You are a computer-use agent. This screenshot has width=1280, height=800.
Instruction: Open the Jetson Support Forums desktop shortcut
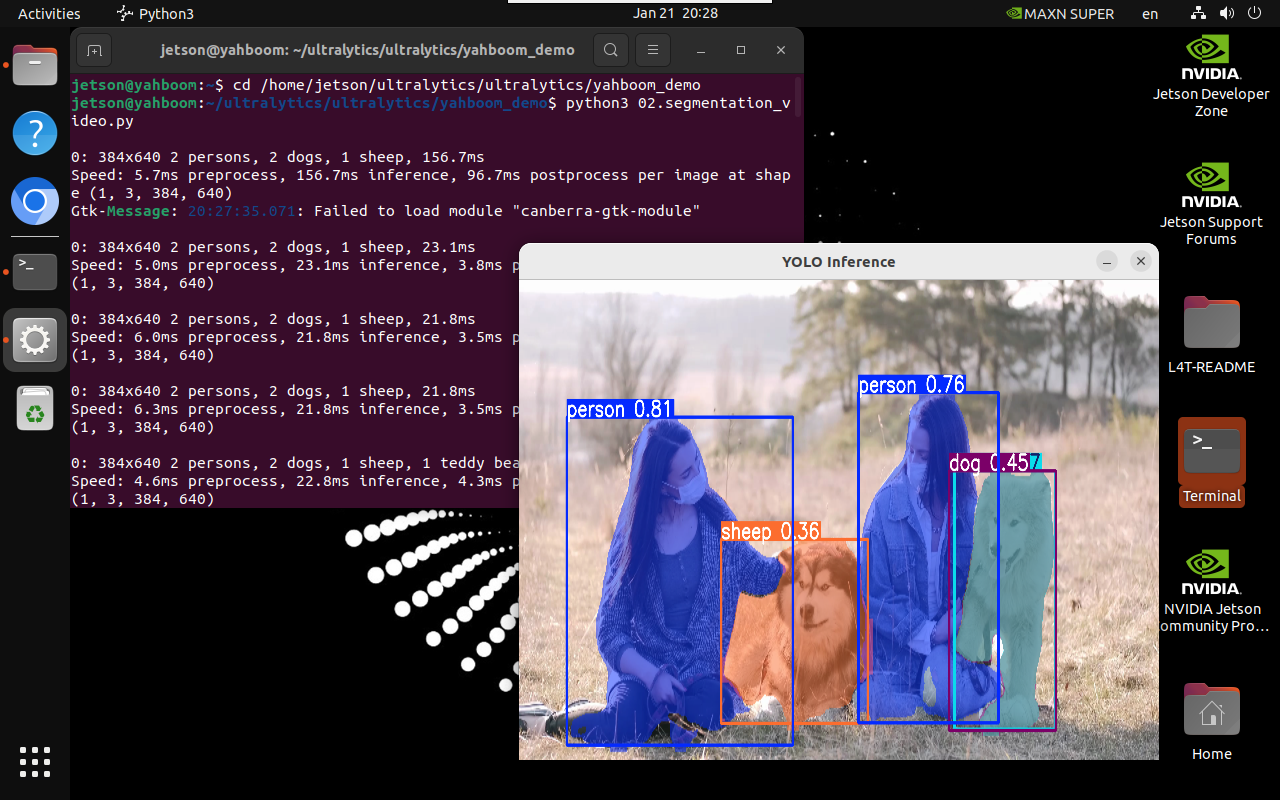coord(1211,205)
